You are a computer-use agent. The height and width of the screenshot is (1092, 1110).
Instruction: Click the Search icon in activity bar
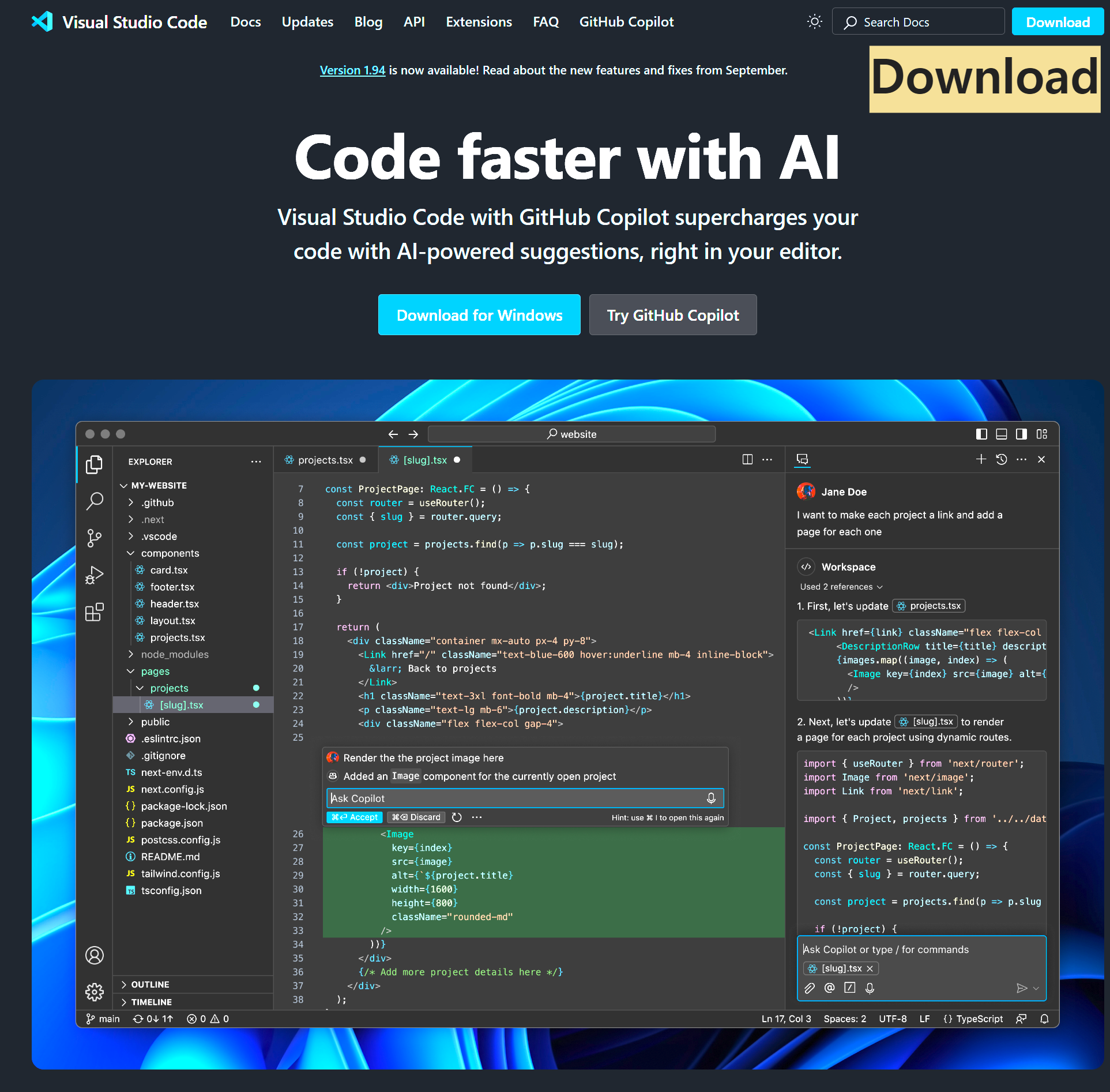[x=94, y=501]
